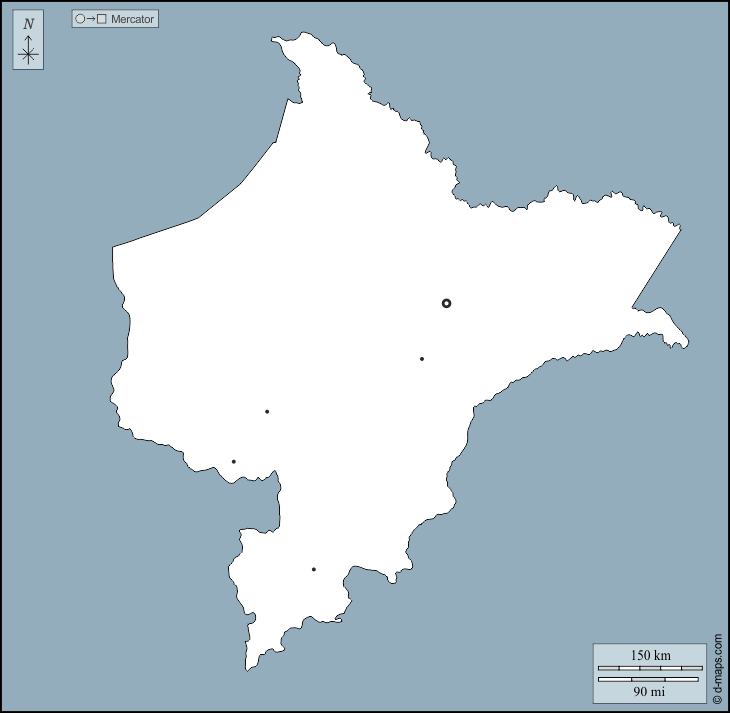The height and width of the screenshot is (713, 730).
Task: Select the westernmost city dot on the map
Action: 234,462
